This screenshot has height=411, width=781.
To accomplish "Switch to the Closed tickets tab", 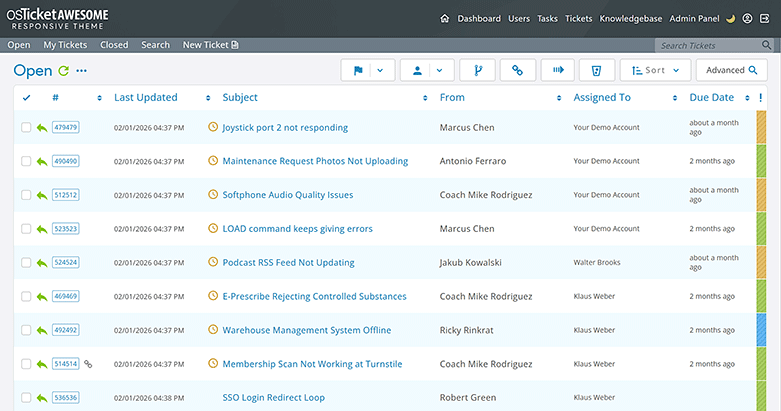I will [x=114, y=45].
